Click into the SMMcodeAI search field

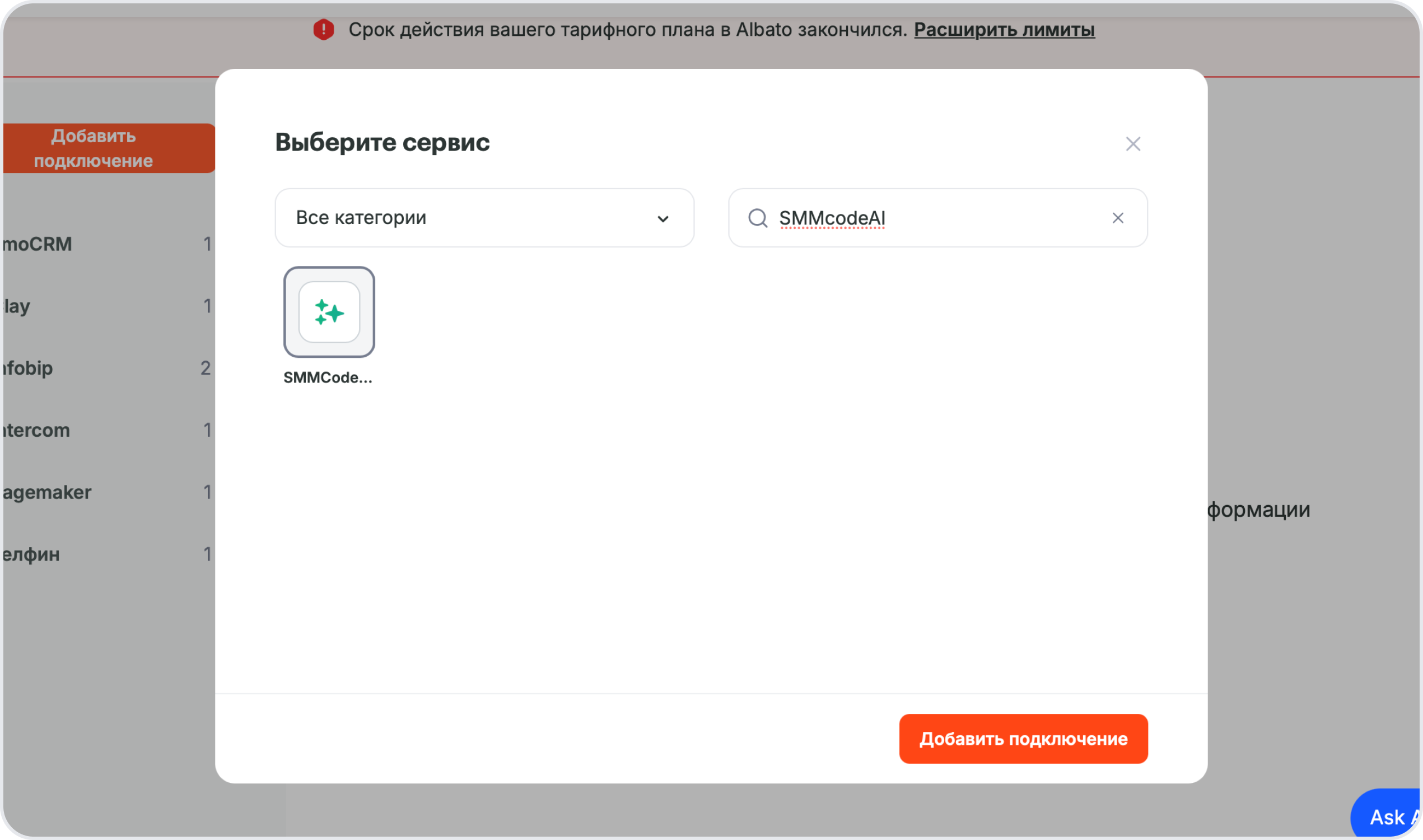pyautogui.click(x=937, y=218)
